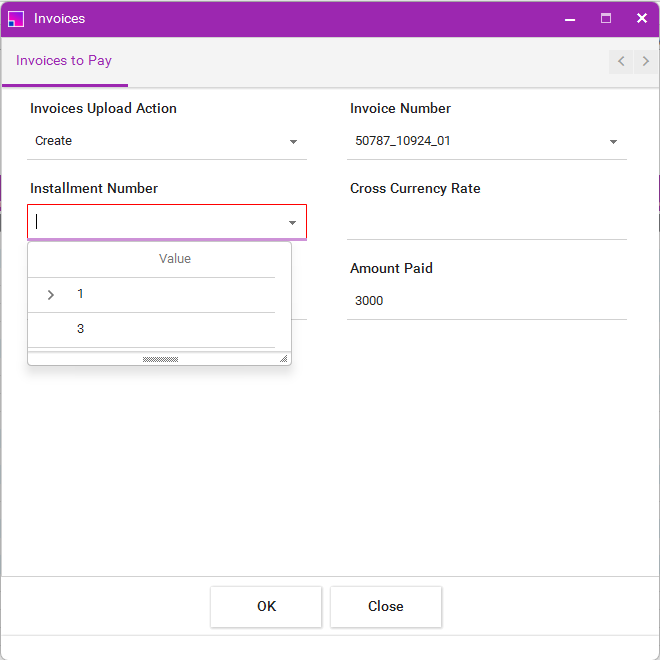
Task: Maximize the Invoices window
Action: 606,18
